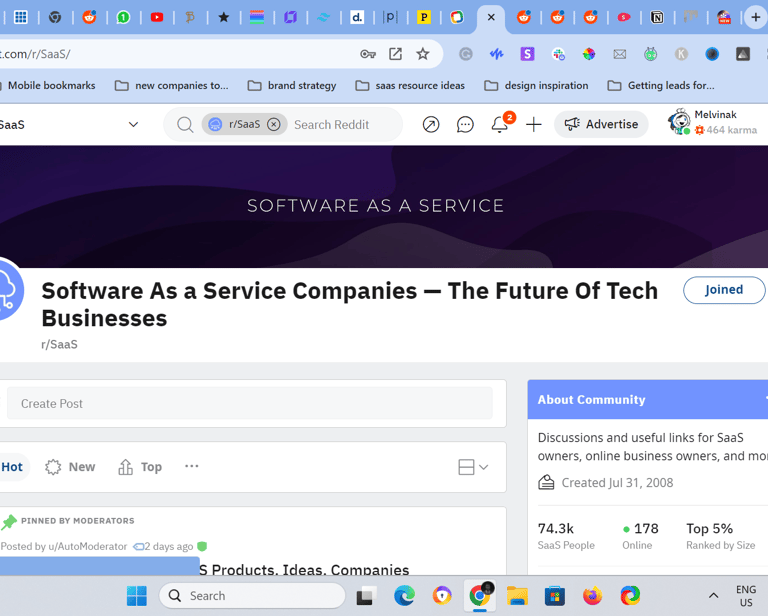Click the plus icon to create a post
This screenshot has height=616, width=768.
point(534,124)
